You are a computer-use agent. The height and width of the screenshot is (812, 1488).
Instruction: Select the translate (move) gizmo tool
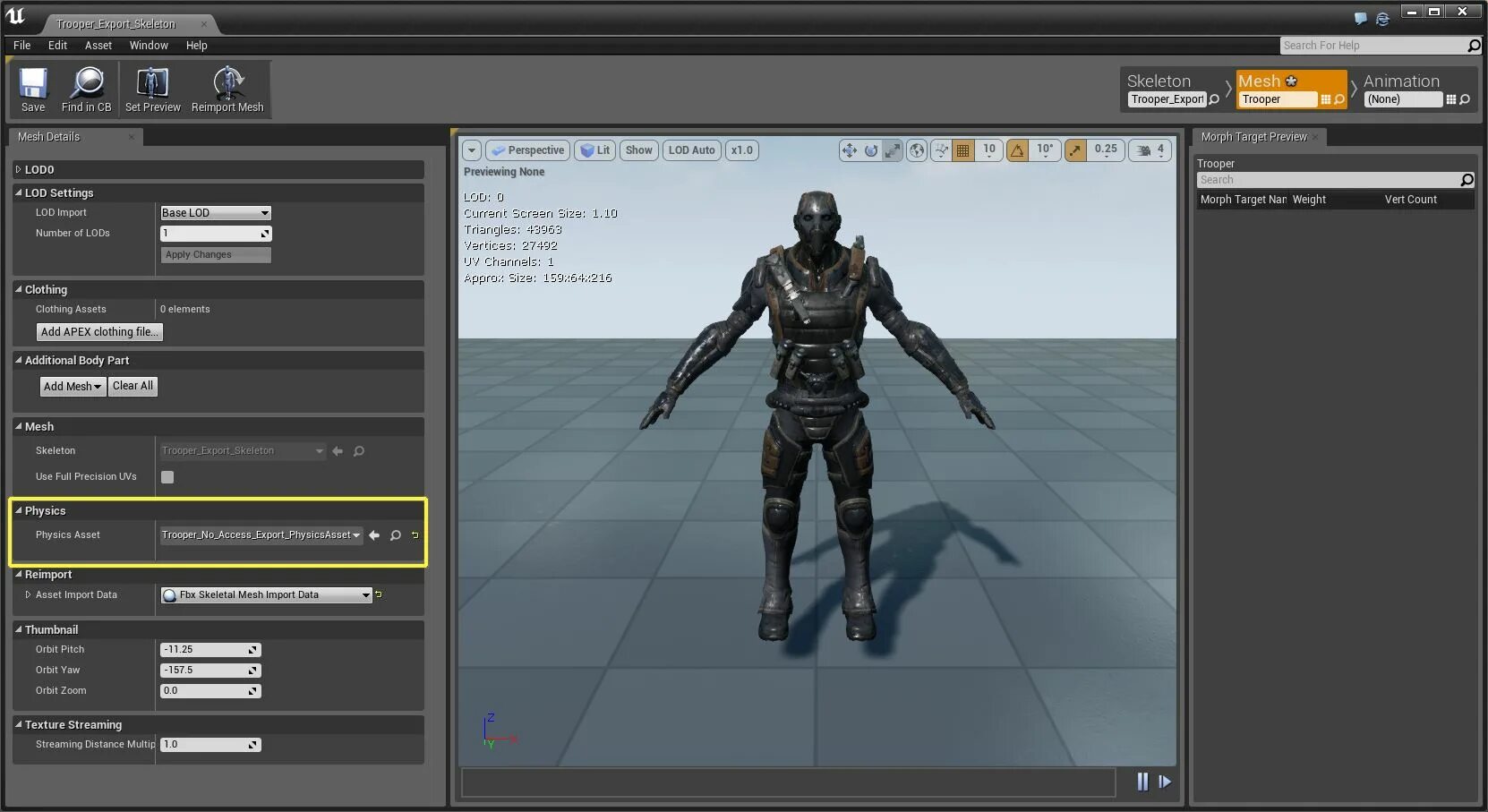click(849, 150)
